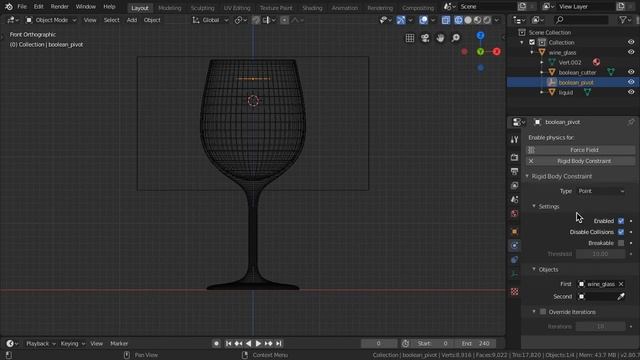Toggle the Breakable checkbox
The height and width of the screenshot is (360, 640).
coord(621,243)
